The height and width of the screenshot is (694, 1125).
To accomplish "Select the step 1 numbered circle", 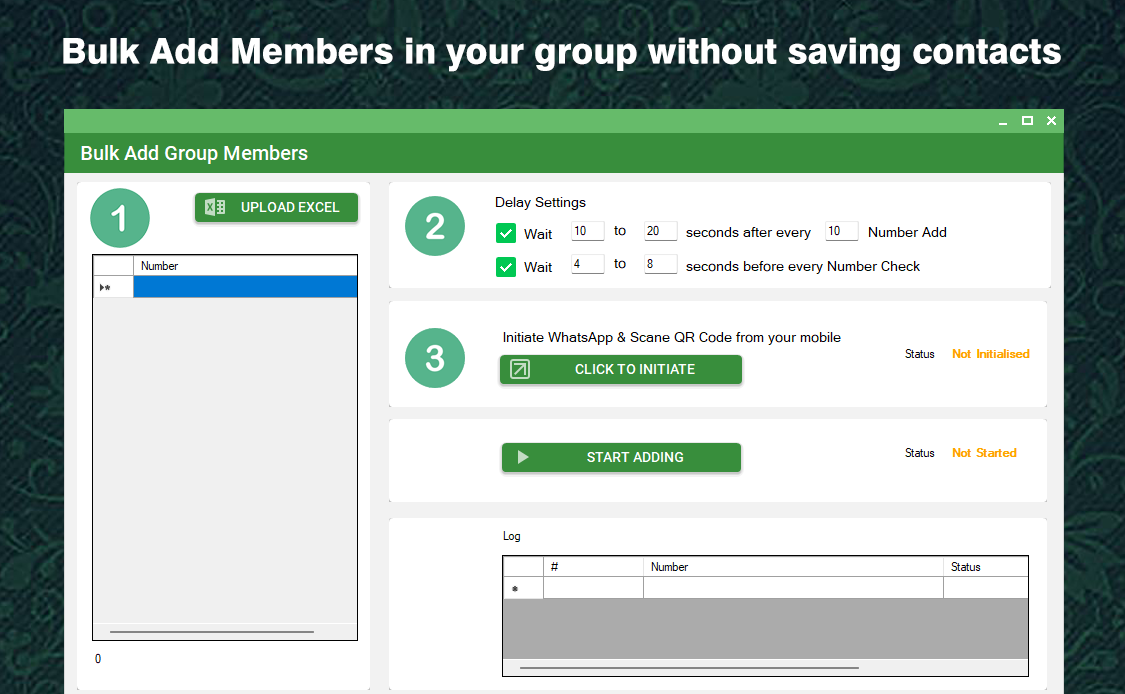I will (x=120, y=217).
